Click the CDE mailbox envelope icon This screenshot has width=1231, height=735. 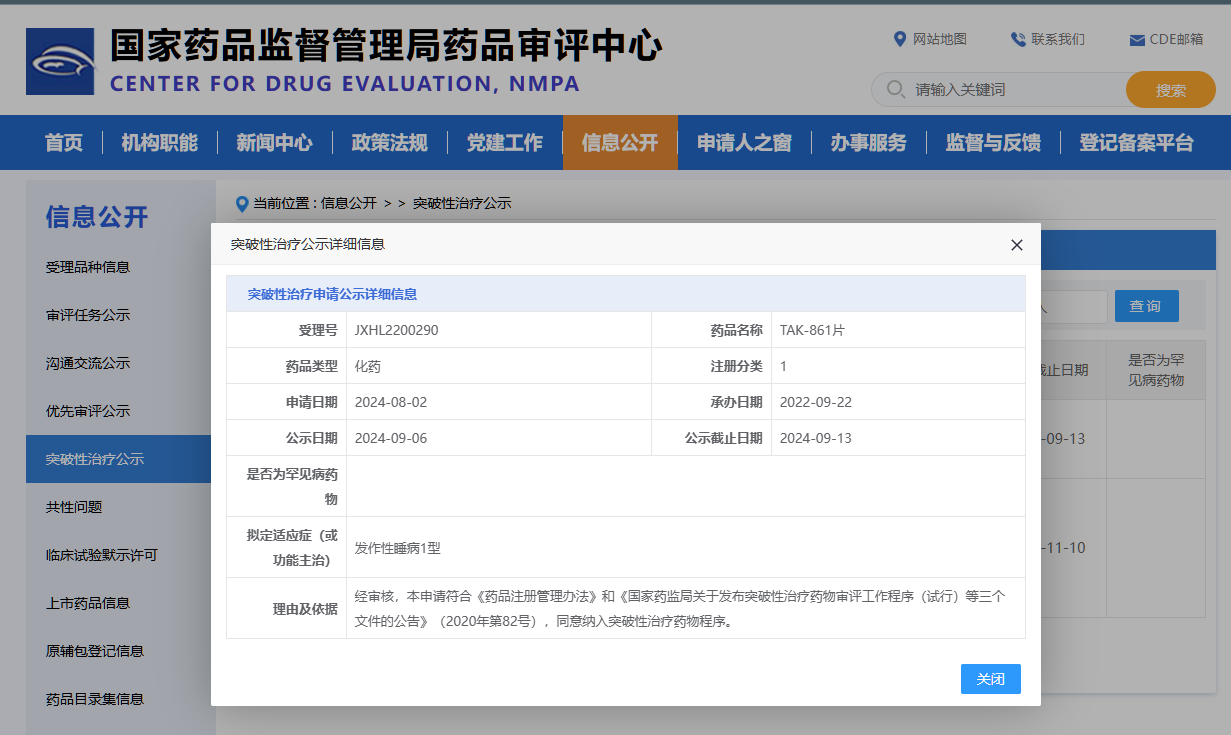point(1136,40)
